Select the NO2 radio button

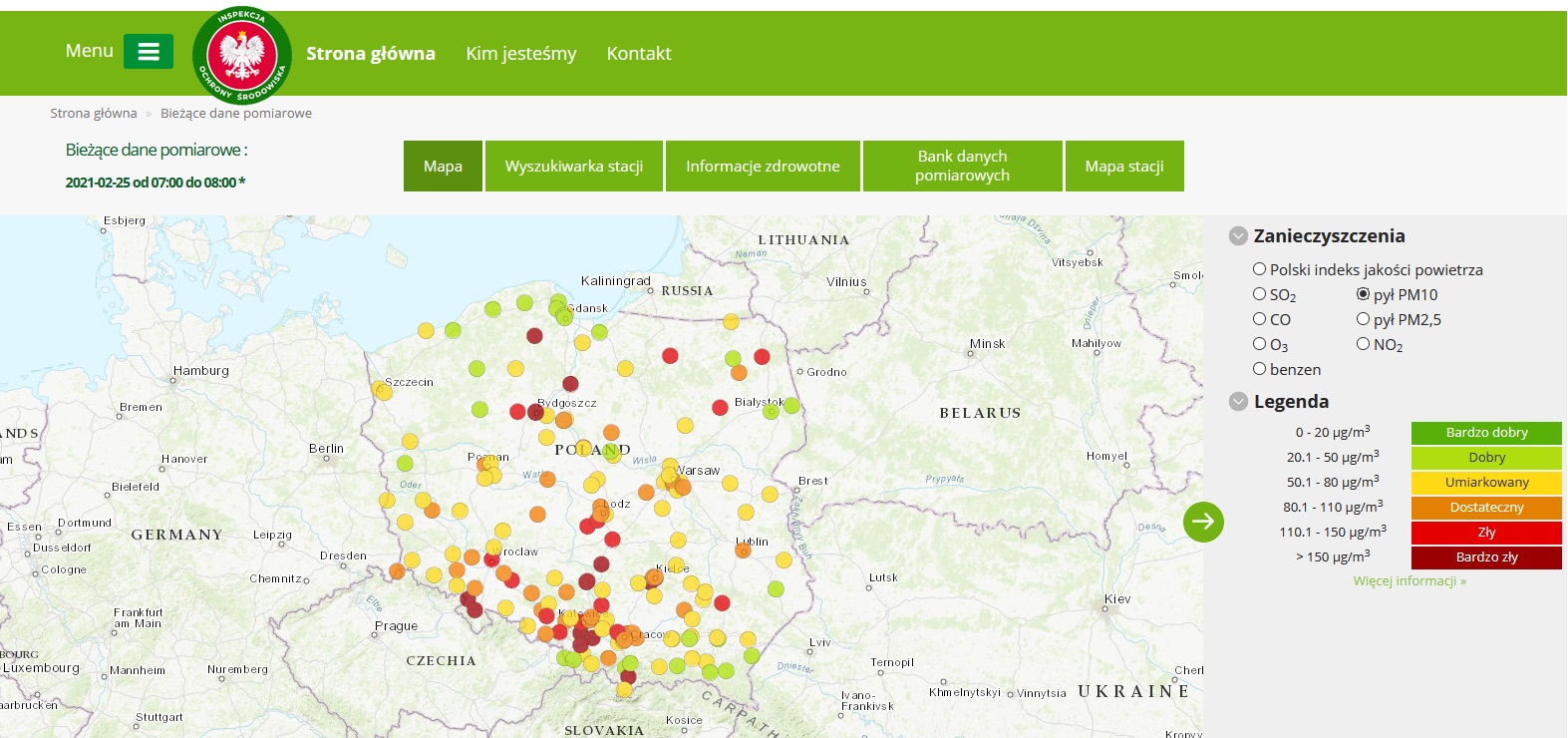pyautogui.click(x=1363, y=344)
